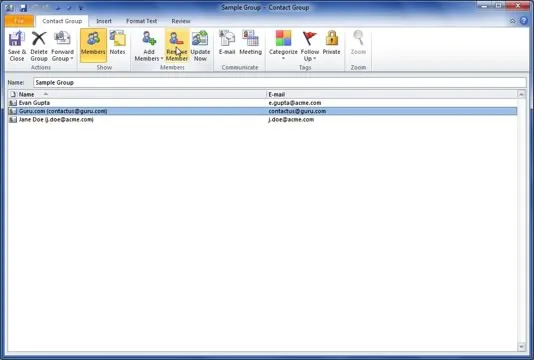The image size is (534, 360).
Task: Click in the Name field containing Sample Group
Action: (280, 82)
